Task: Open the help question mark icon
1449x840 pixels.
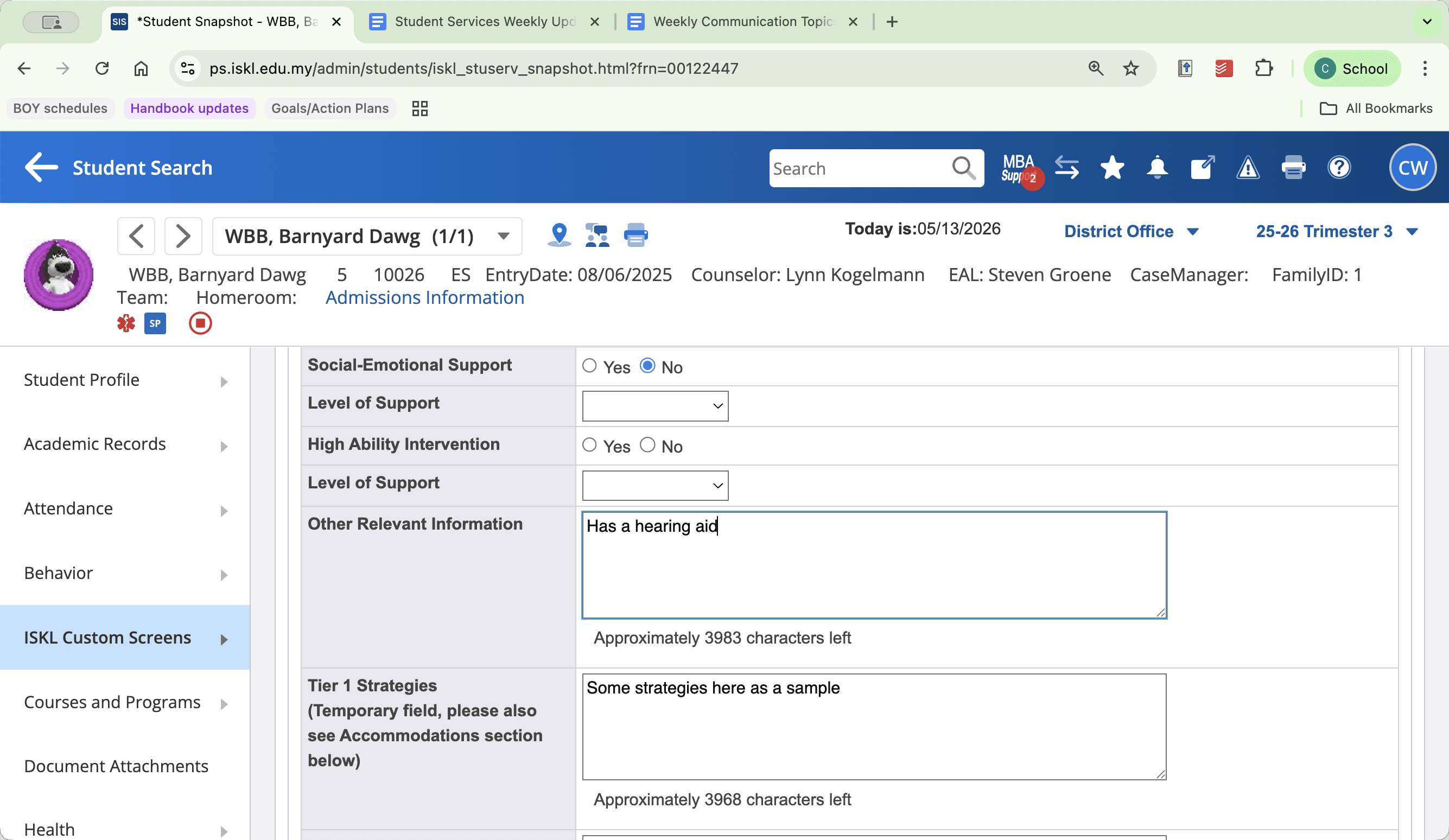Action: tap(1339, 168)
